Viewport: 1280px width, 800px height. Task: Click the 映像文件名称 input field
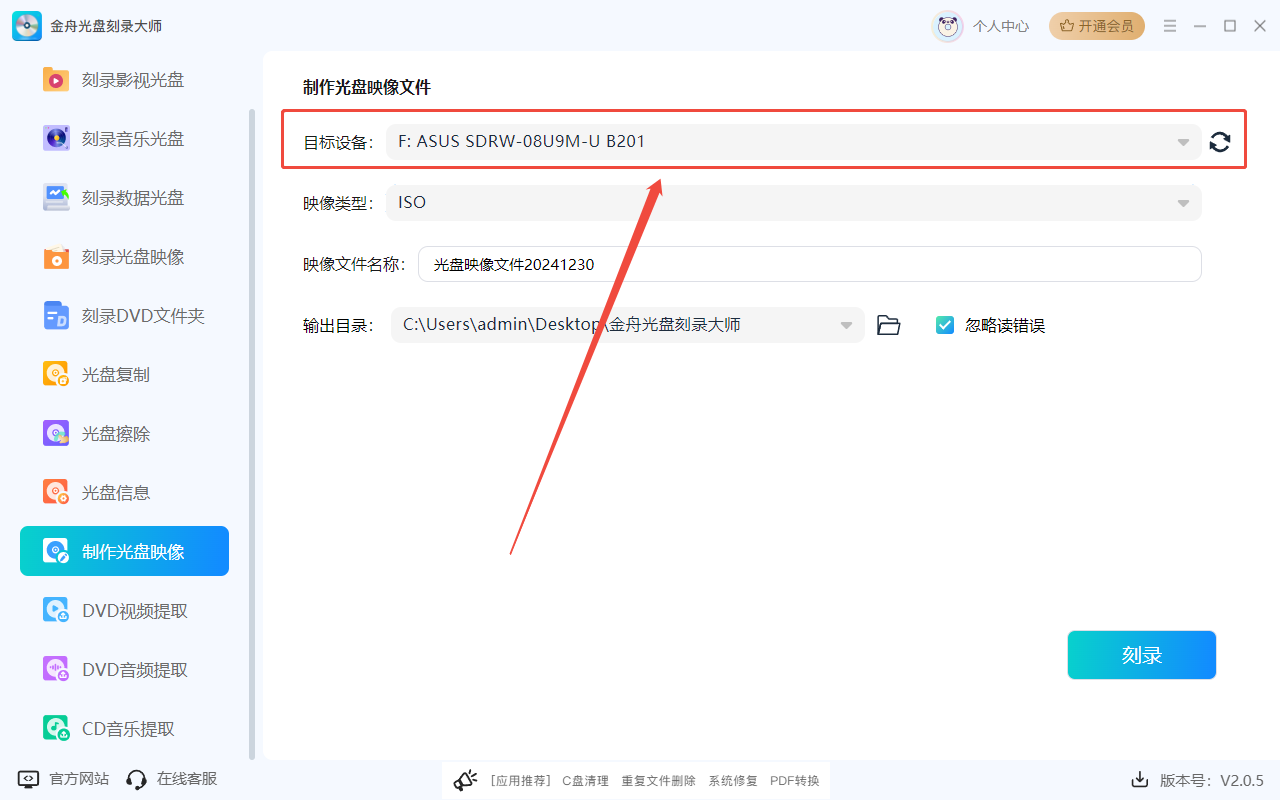810,264
